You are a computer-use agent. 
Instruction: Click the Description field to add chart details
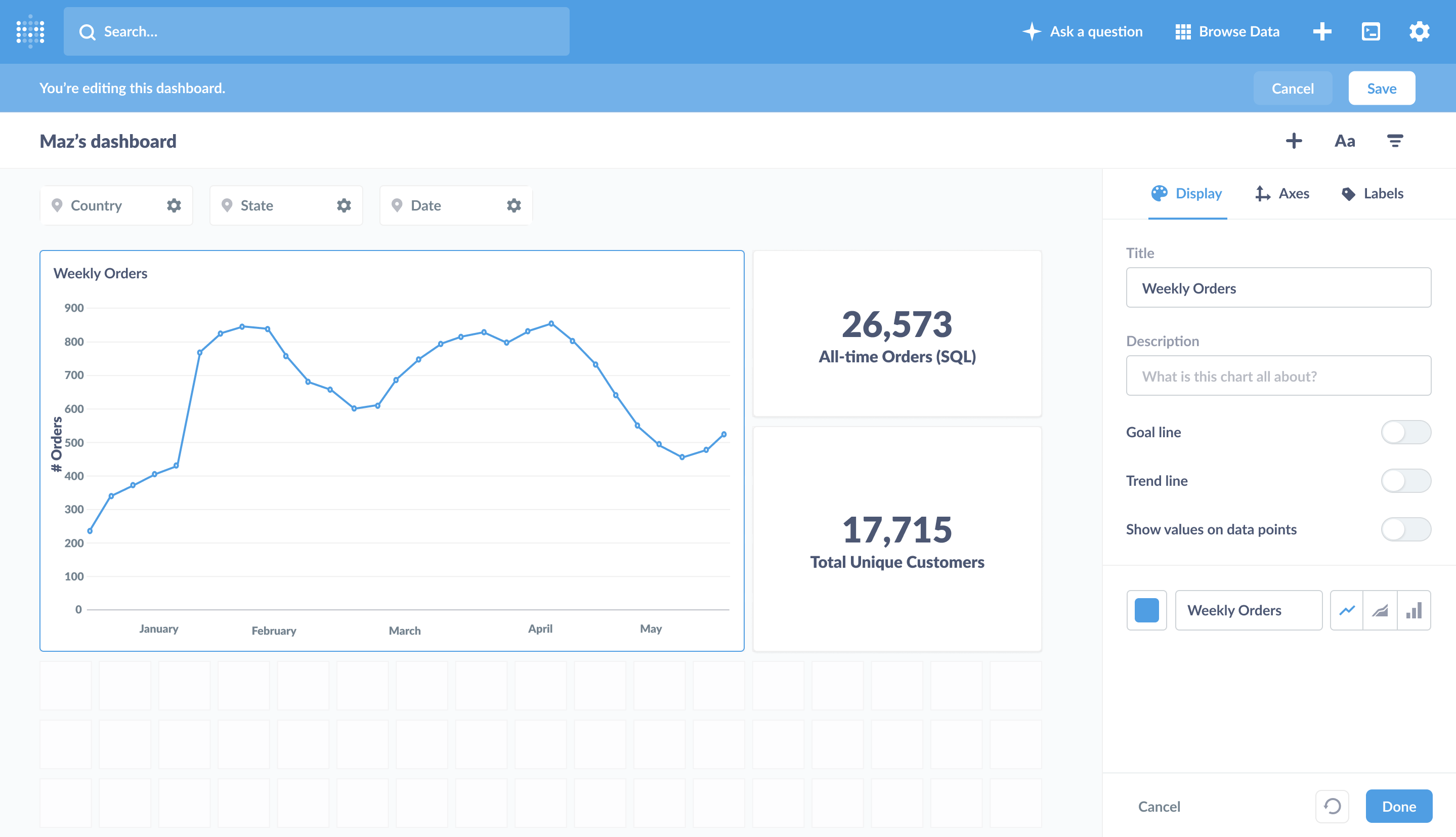click(x=1278, y=376)
